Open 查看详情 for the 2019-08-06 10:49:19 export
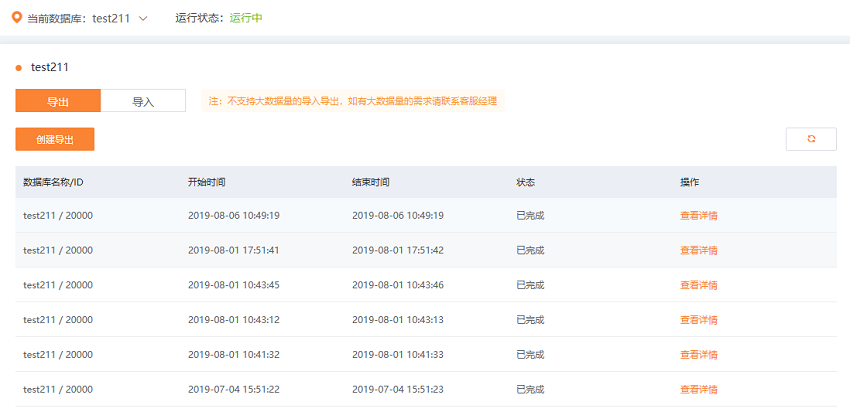This screenshot has height=412, width=850. (699, 215)
